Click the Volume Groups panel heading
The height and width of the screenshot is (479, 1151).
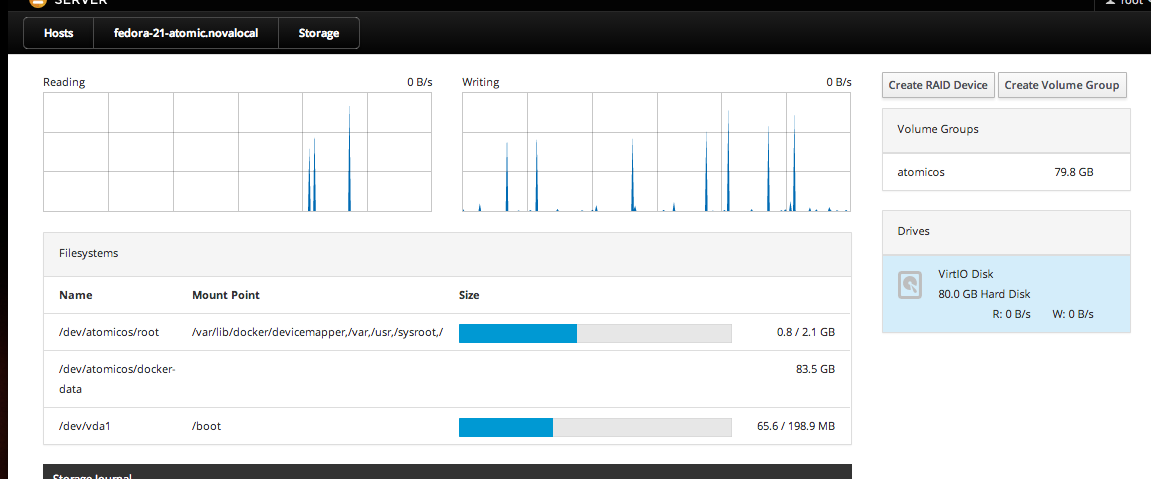tap(937, 129)
